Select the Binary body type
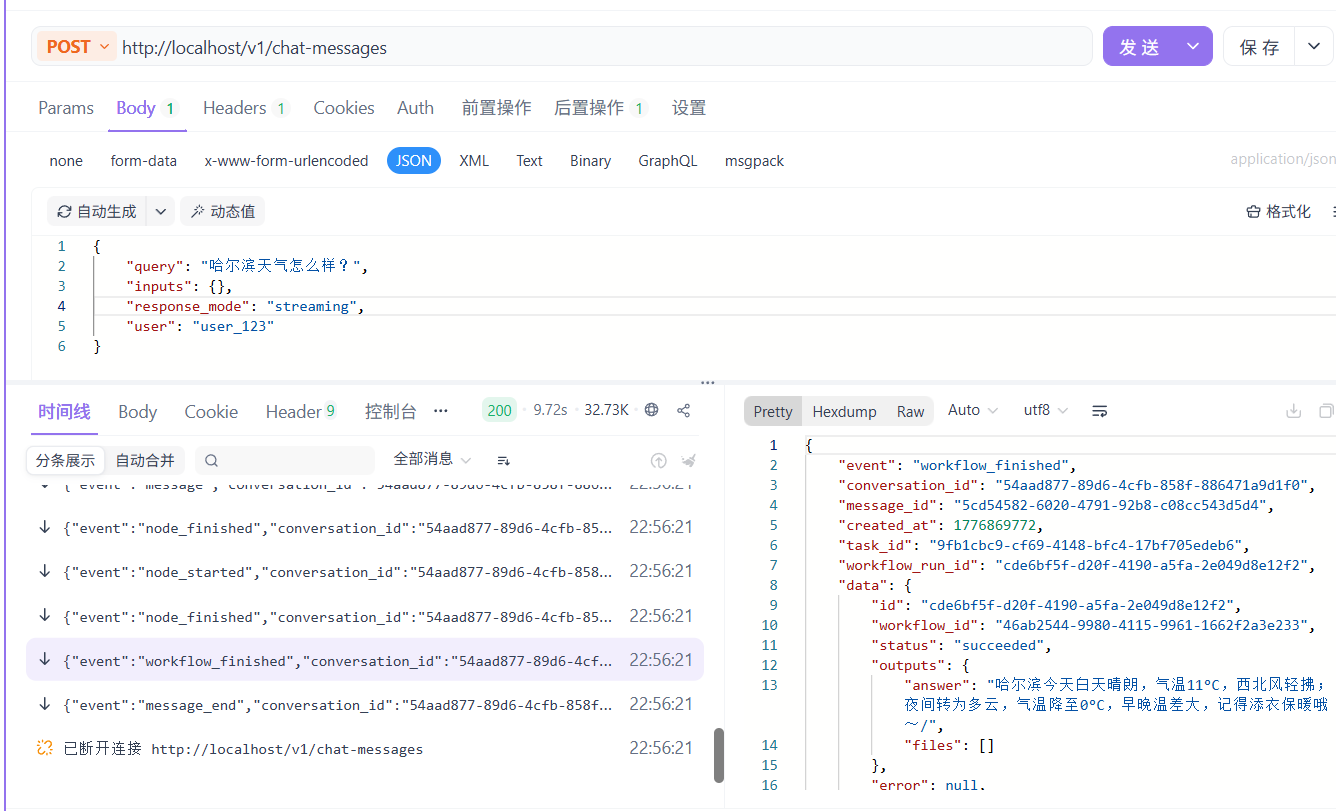The image size is (1336, 811). tap(590, 161)
